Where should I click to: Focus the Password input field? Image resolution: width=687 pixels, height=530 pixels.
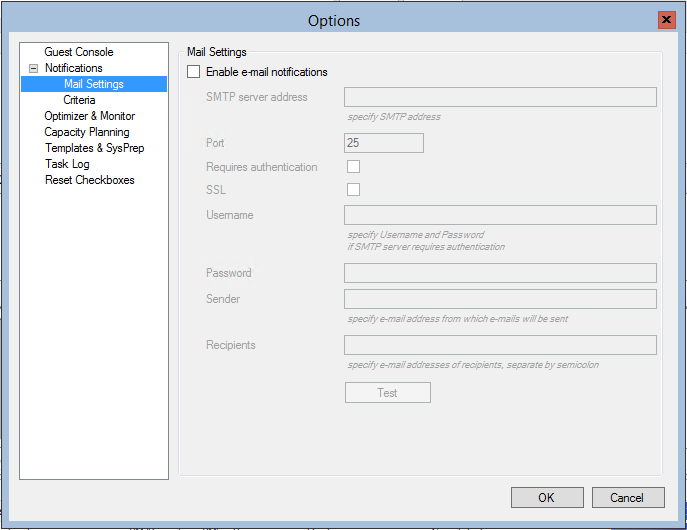[x=500, y=273]
